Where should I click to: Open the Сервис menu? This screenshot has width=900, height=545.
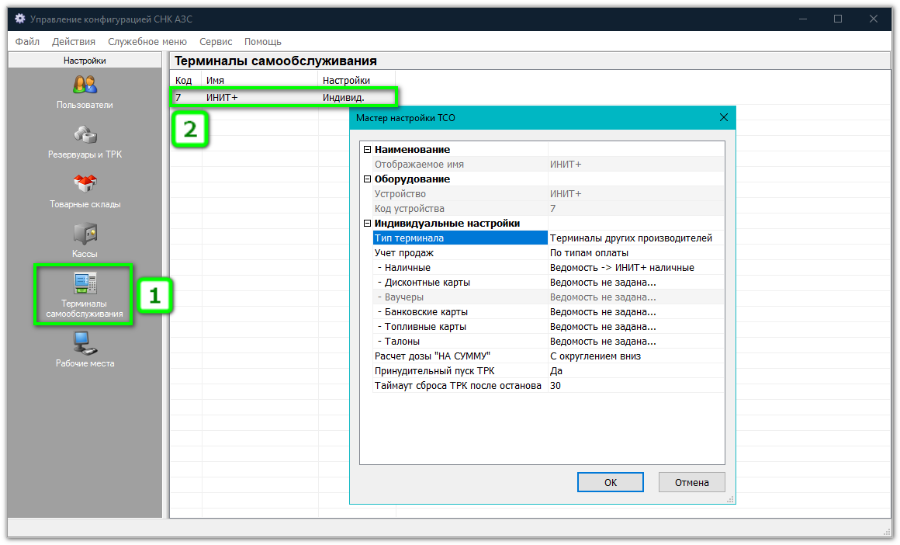click(215, 42)
